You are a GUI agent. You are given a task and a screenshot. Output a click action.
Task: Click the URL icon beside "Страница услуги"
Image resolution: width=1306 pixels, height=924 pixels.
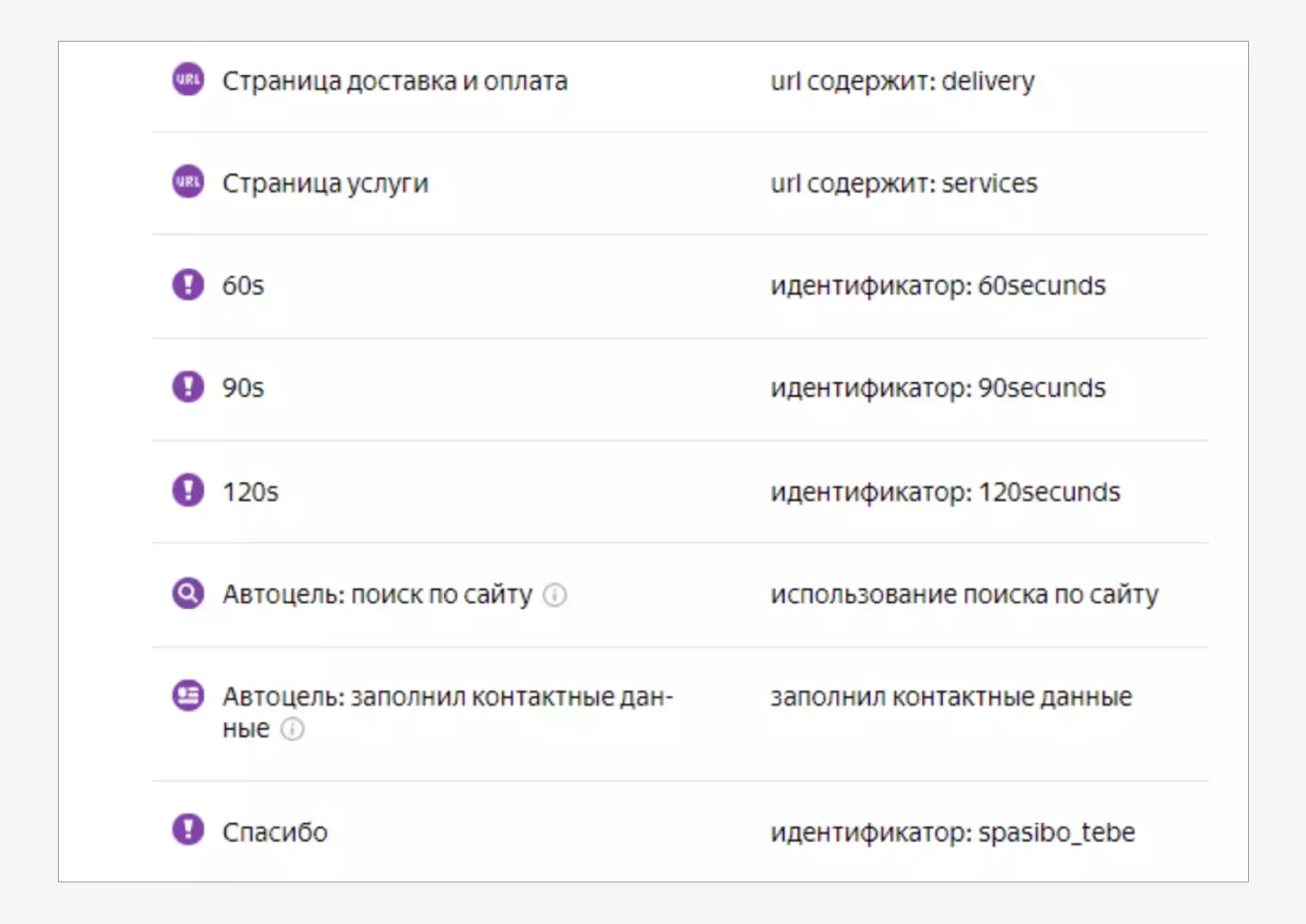[x=187, y=182]
